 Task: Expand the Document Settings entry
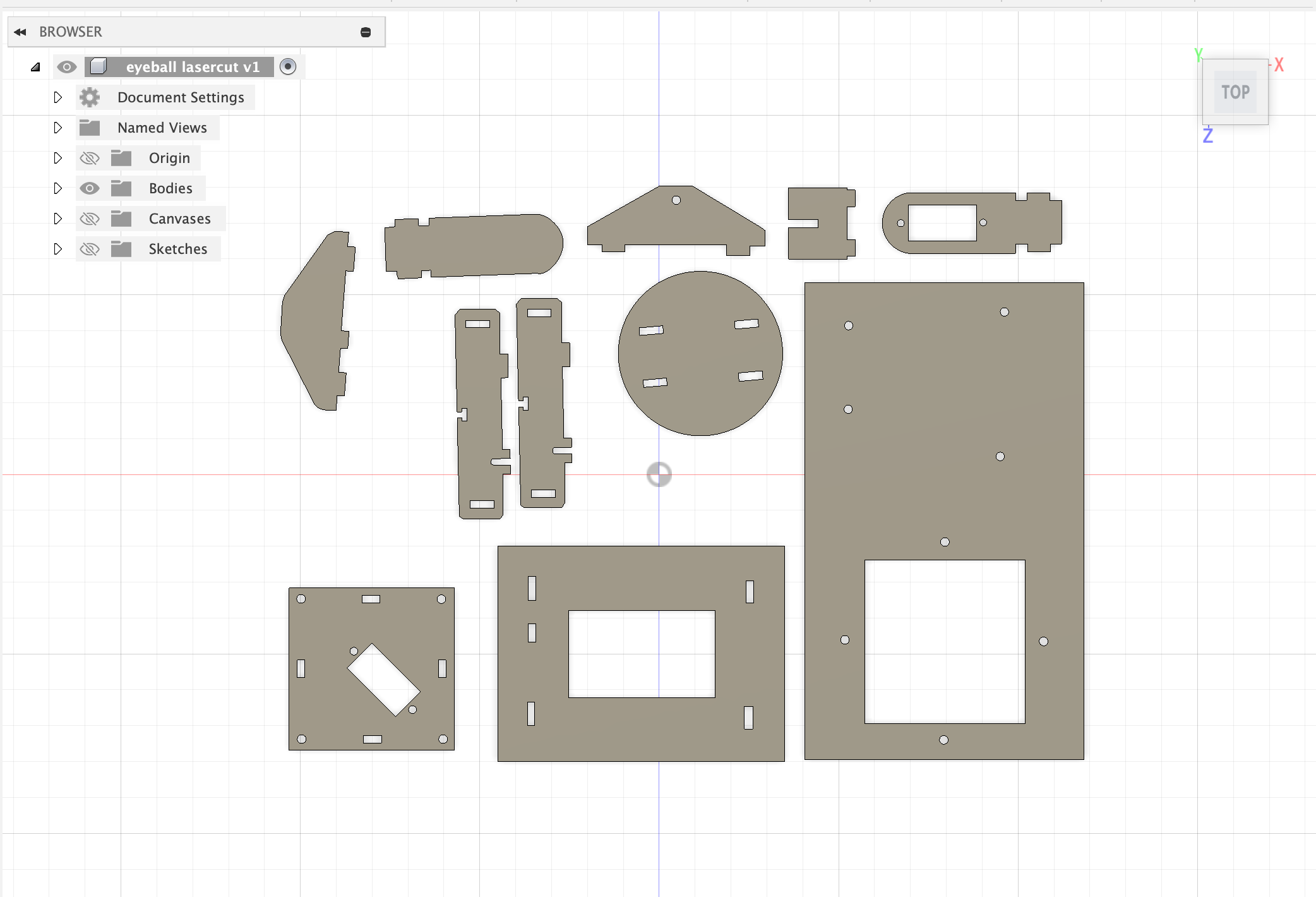click(x=57, y=97)
